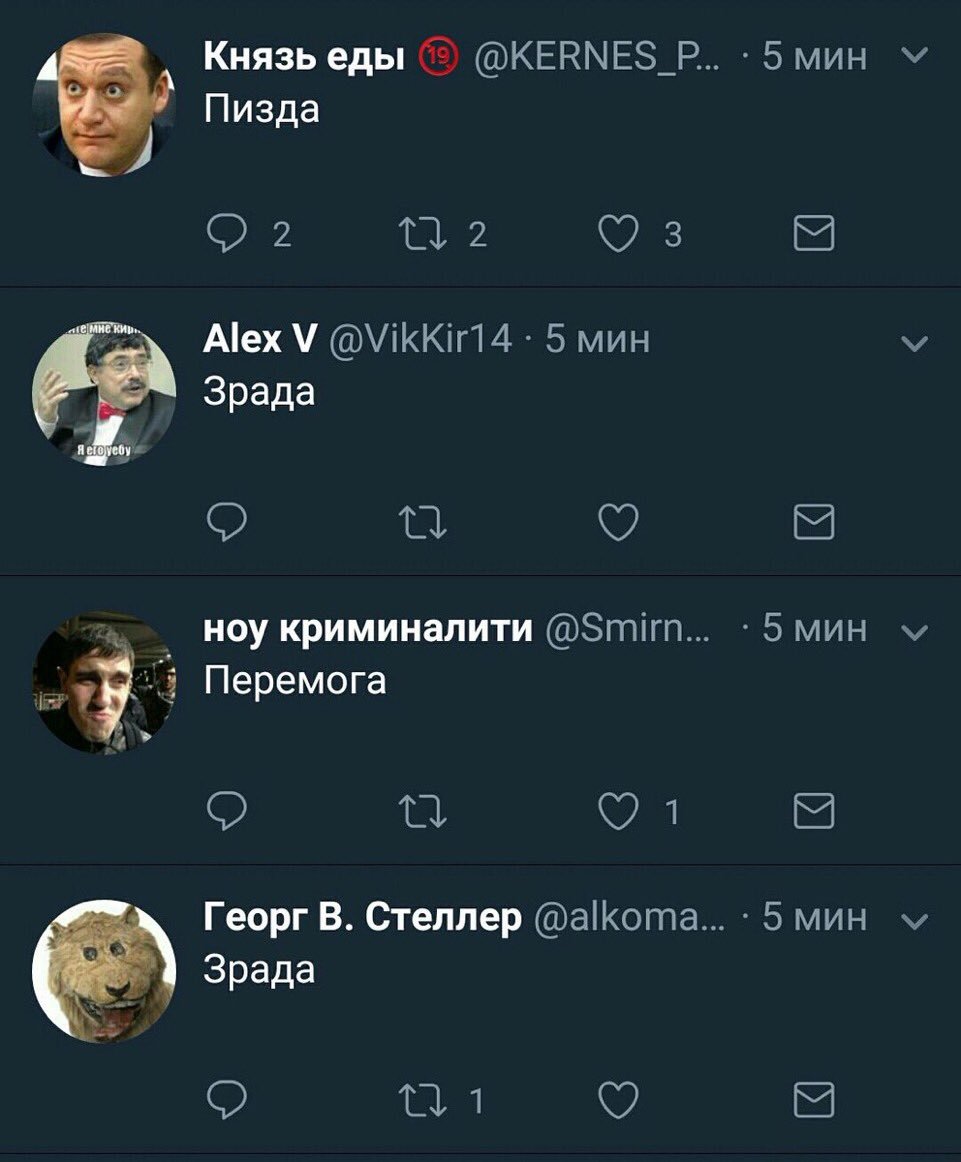961x1162 pixels.
Task: Retweet Alex V's Зрада tweet
Action: click(x=422, y=522)
